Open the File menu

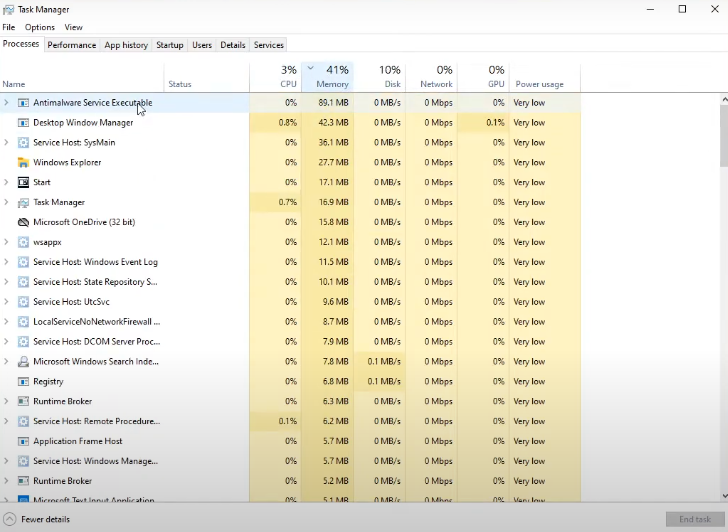[x=9, y=27]
